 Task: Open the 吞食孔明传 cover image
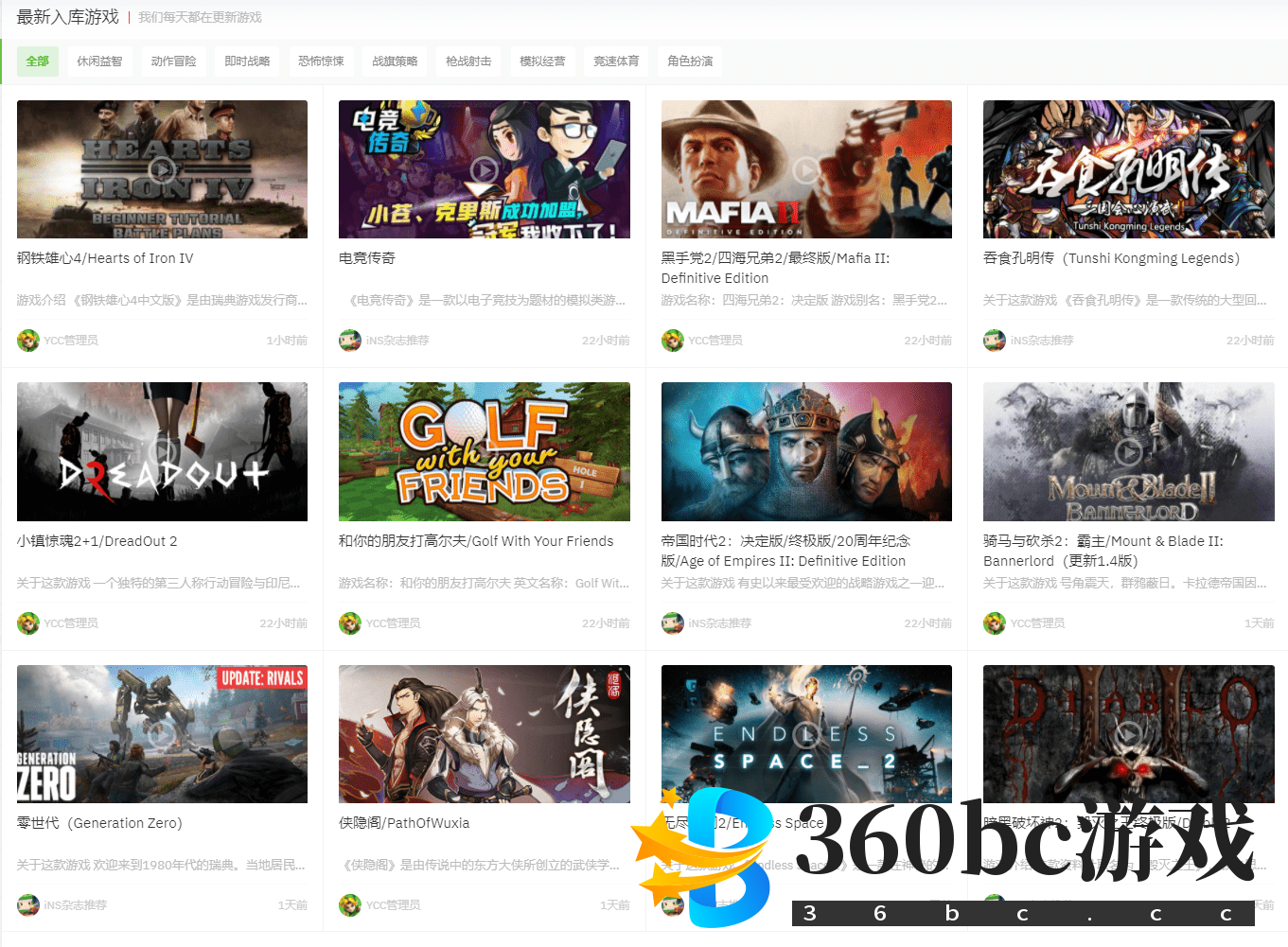point(1129,169)
